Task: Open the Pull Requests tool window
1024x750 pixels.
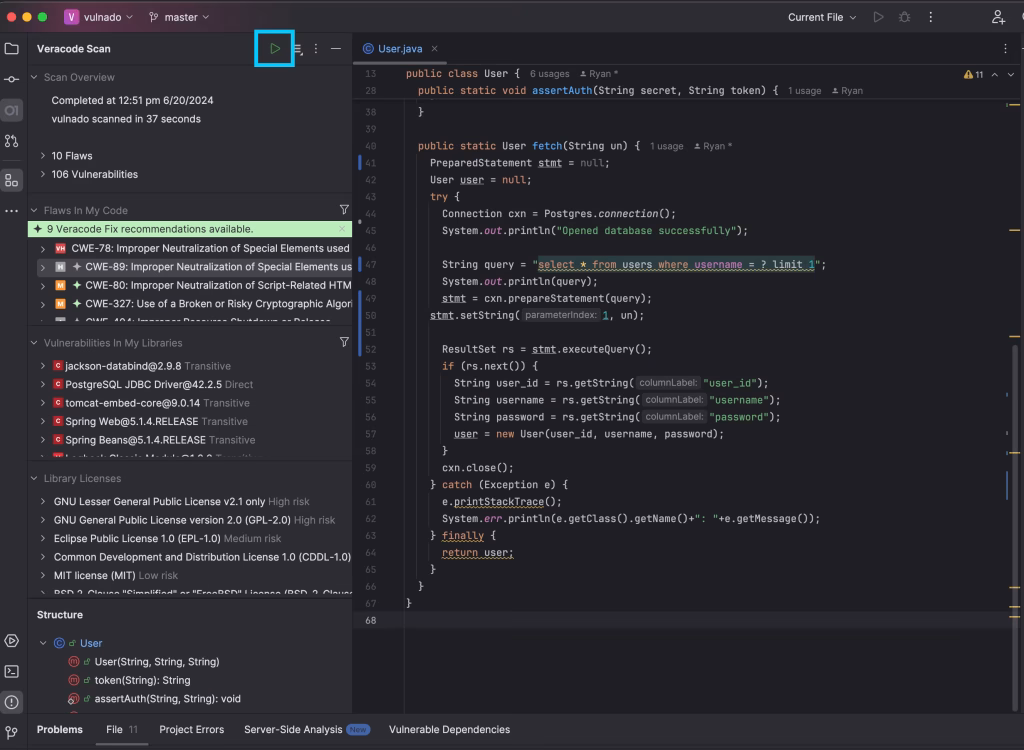Action: coord(12,140)
